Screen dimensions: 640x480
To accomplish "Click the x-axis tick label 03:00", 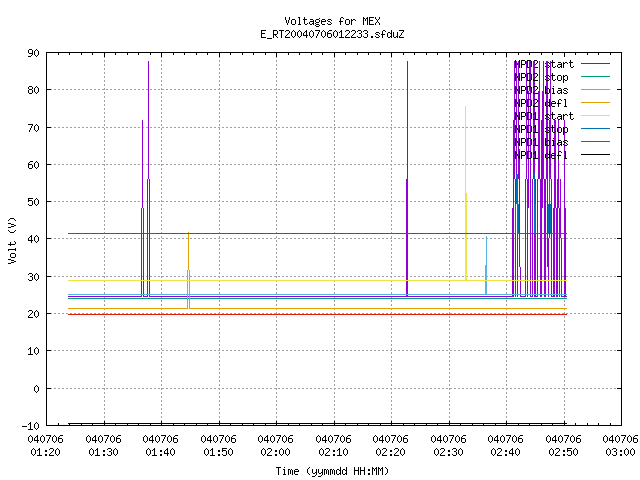I will tap(621, 452).
